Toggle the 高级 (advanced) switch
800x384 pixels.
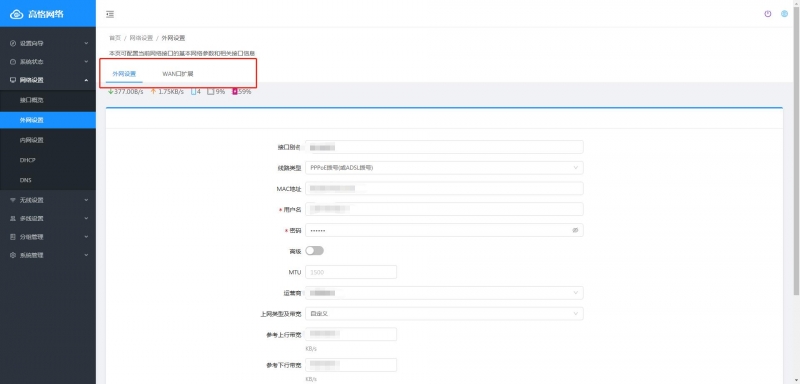pos(314,251)
